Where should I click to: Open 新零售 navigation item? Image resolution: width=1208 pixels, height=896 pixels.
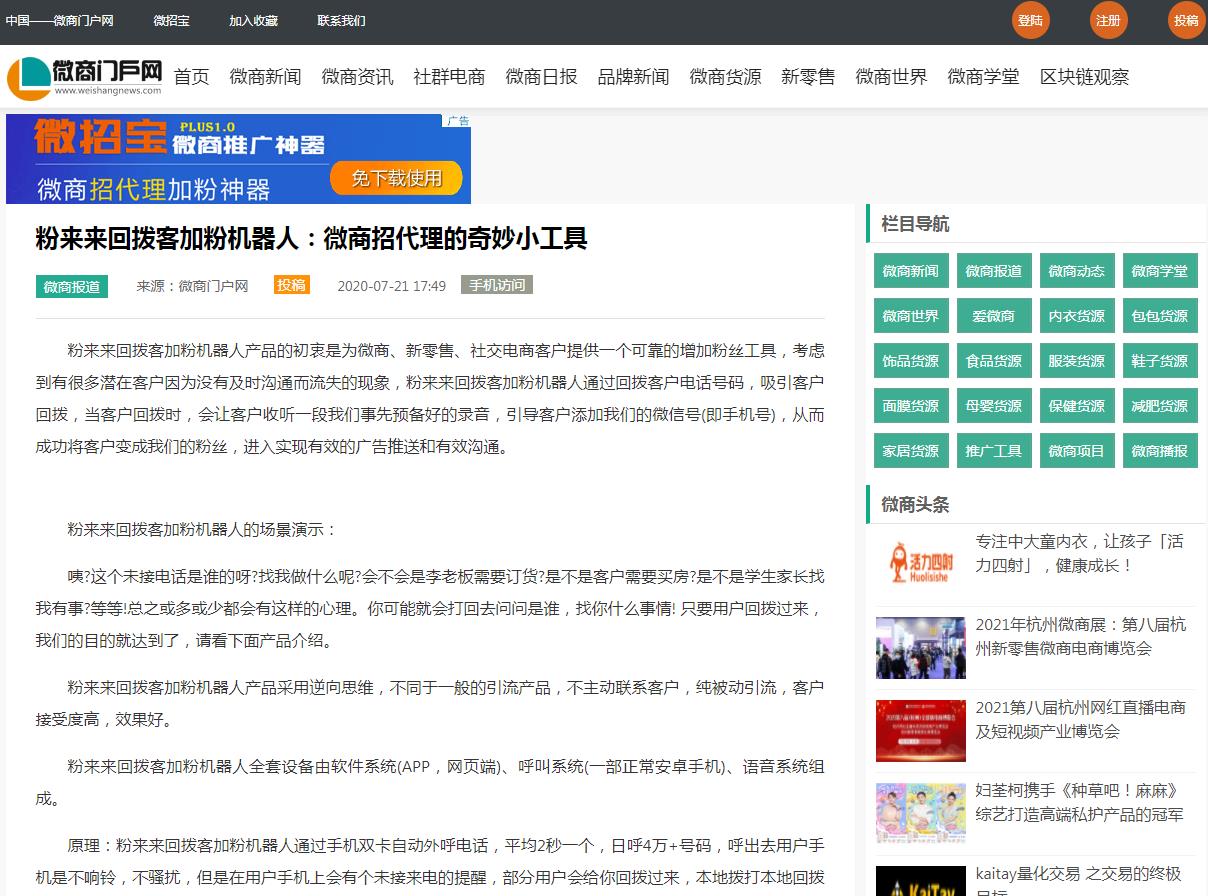[808, 77]
